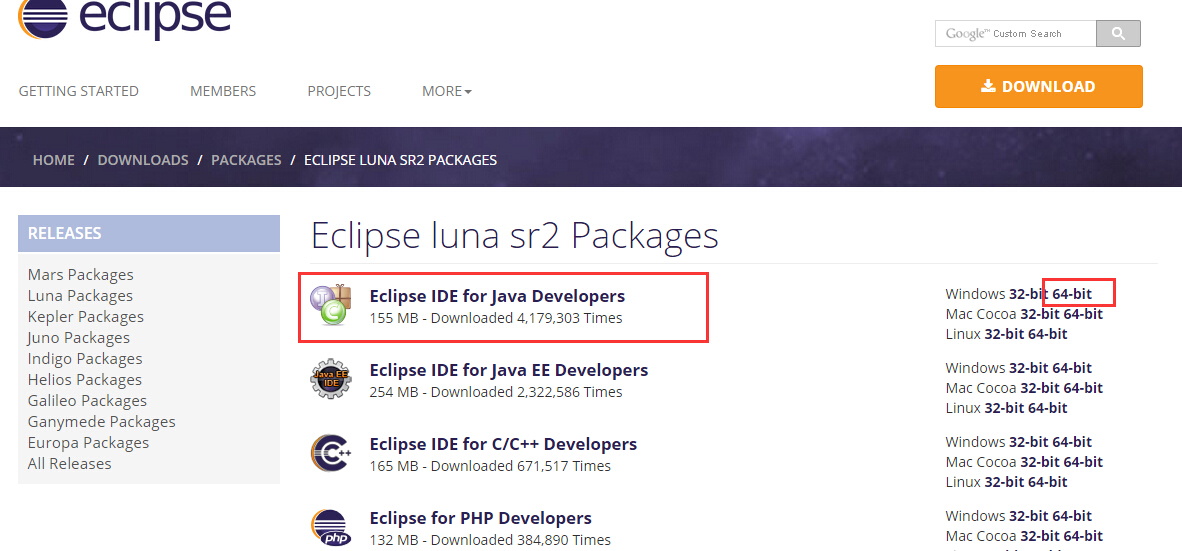Download Java Developers Windows 32-bit
Image resolution: width=1182 pixels, height=551 pixels.
click(x=1029, y=294)
